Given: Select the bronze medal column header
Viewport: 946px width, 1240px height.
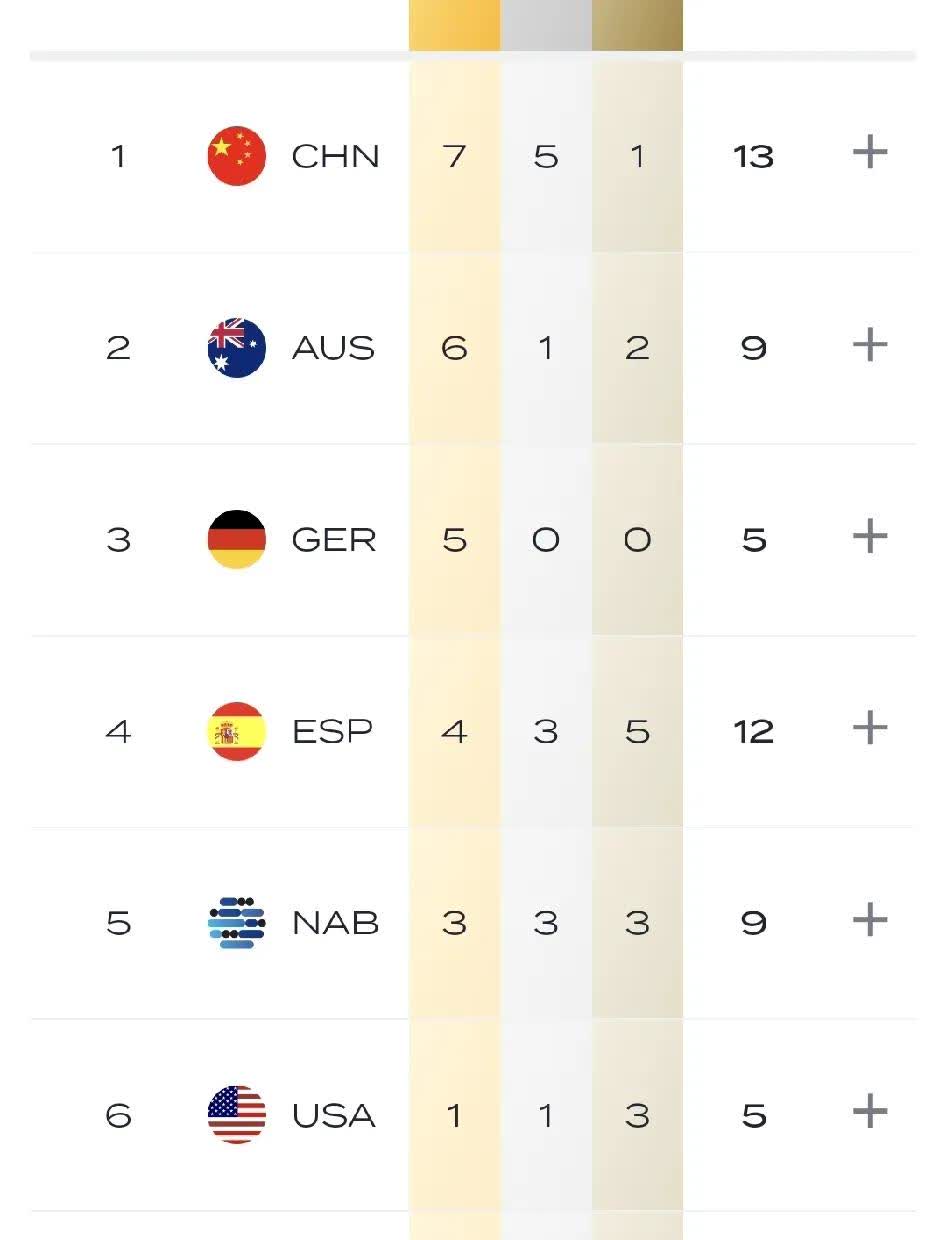Looking at the screenshot, I should coord(637,25).
